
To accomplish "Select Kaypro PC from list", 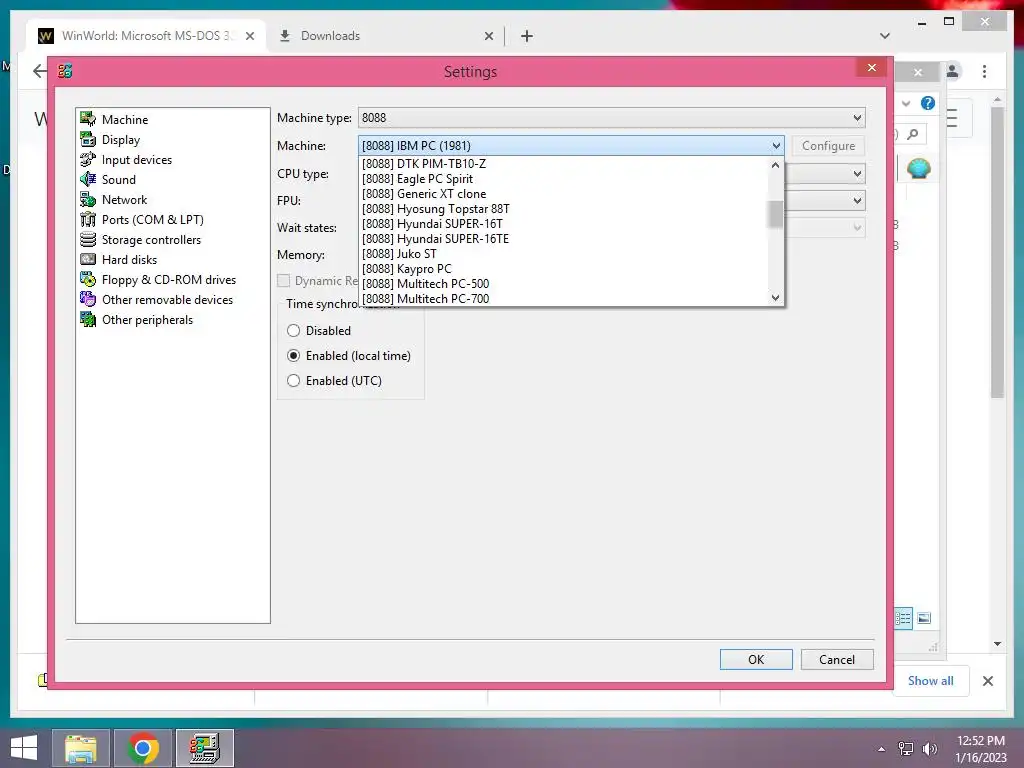I will pos(564,269).
